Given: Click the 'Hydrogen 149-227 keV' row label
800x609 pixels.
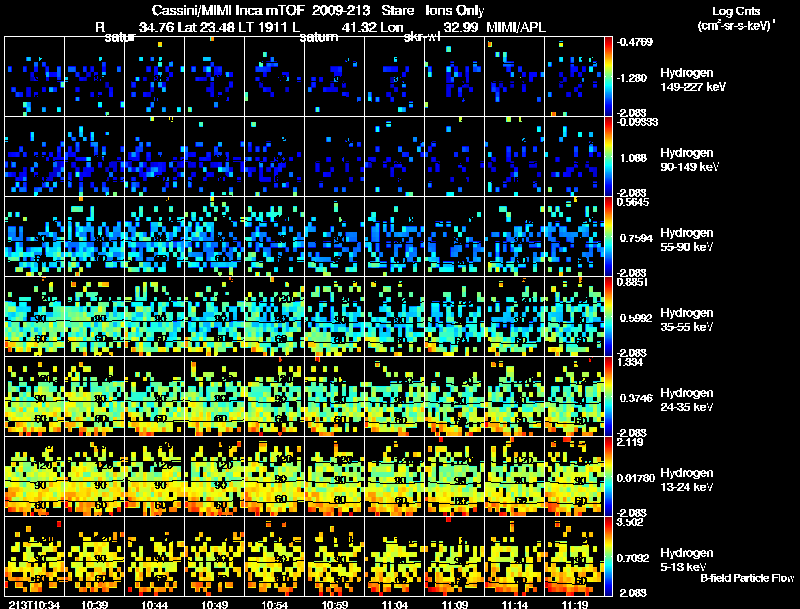Looking at the screenshot, I should pyautogui.click(x=693, y=80).
